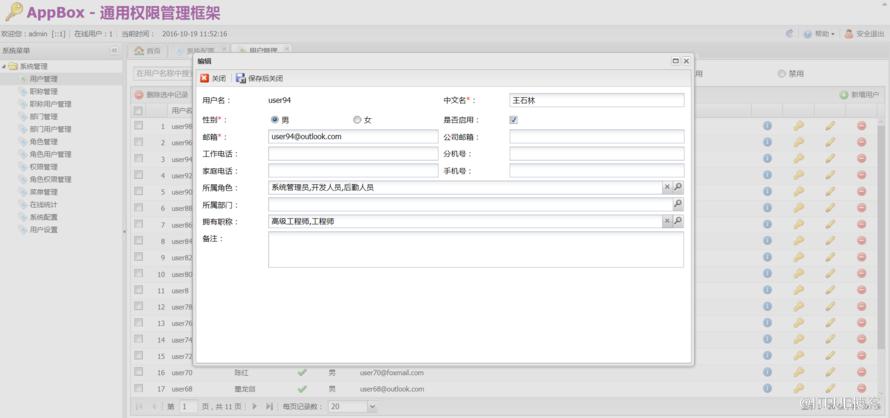Click pencil edit icon for row 1
This screenshot has height=418, width=890.
click(x=830, y=126)
